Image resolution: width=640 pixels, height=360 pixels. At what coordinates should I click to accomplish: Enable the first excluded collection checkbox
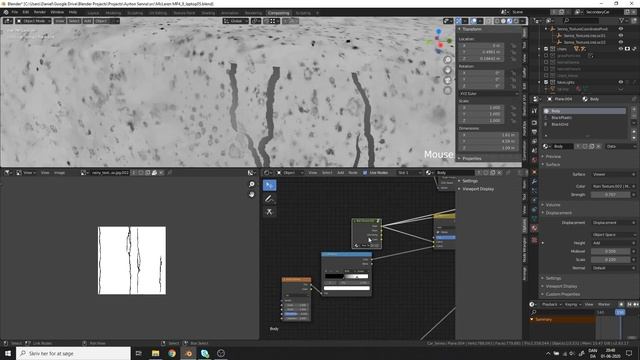pos(546,56)
